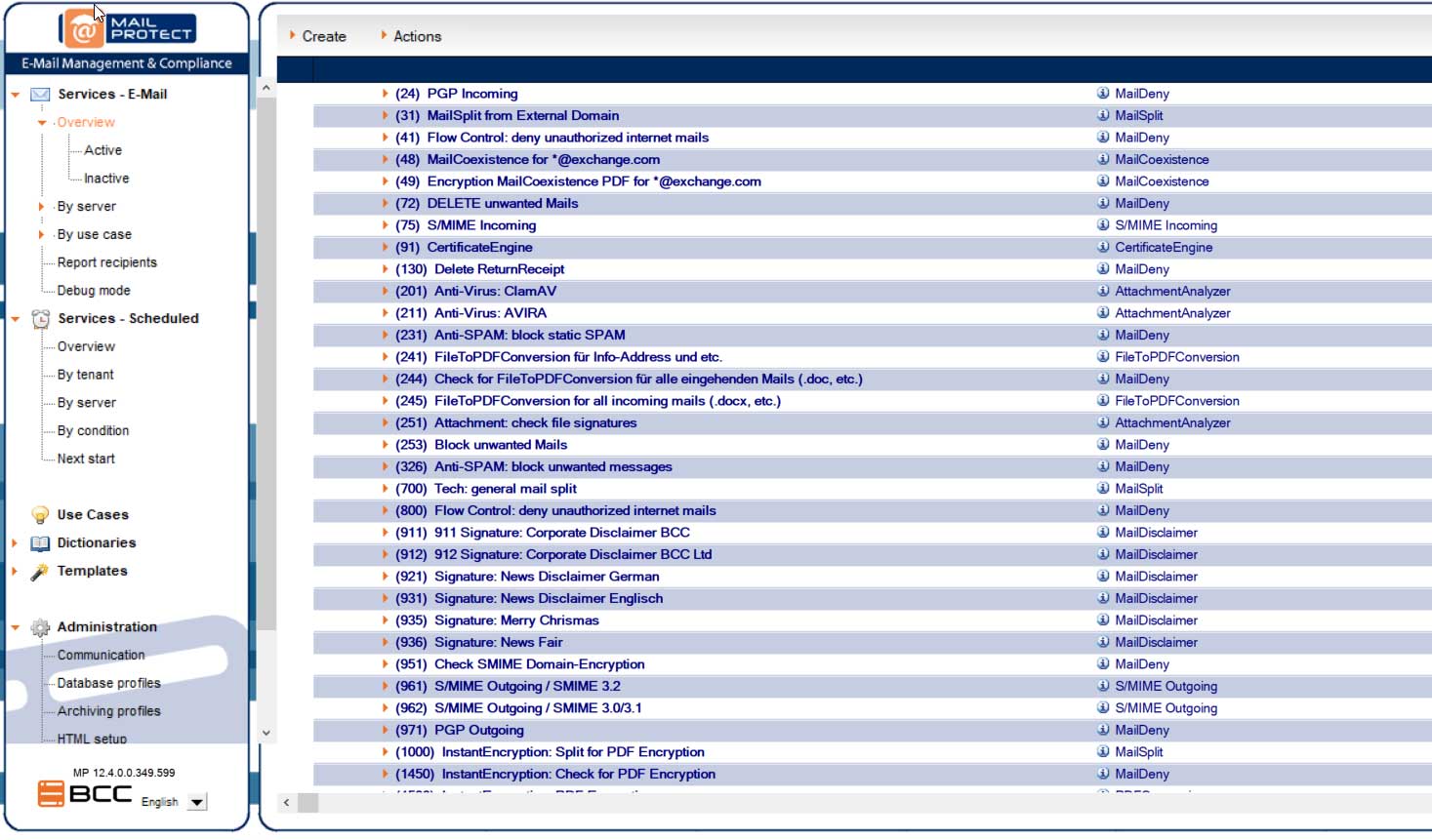The image size is (1432, 840).
Task: Select Inactive under Overview
Action: [x=106, y=179]
